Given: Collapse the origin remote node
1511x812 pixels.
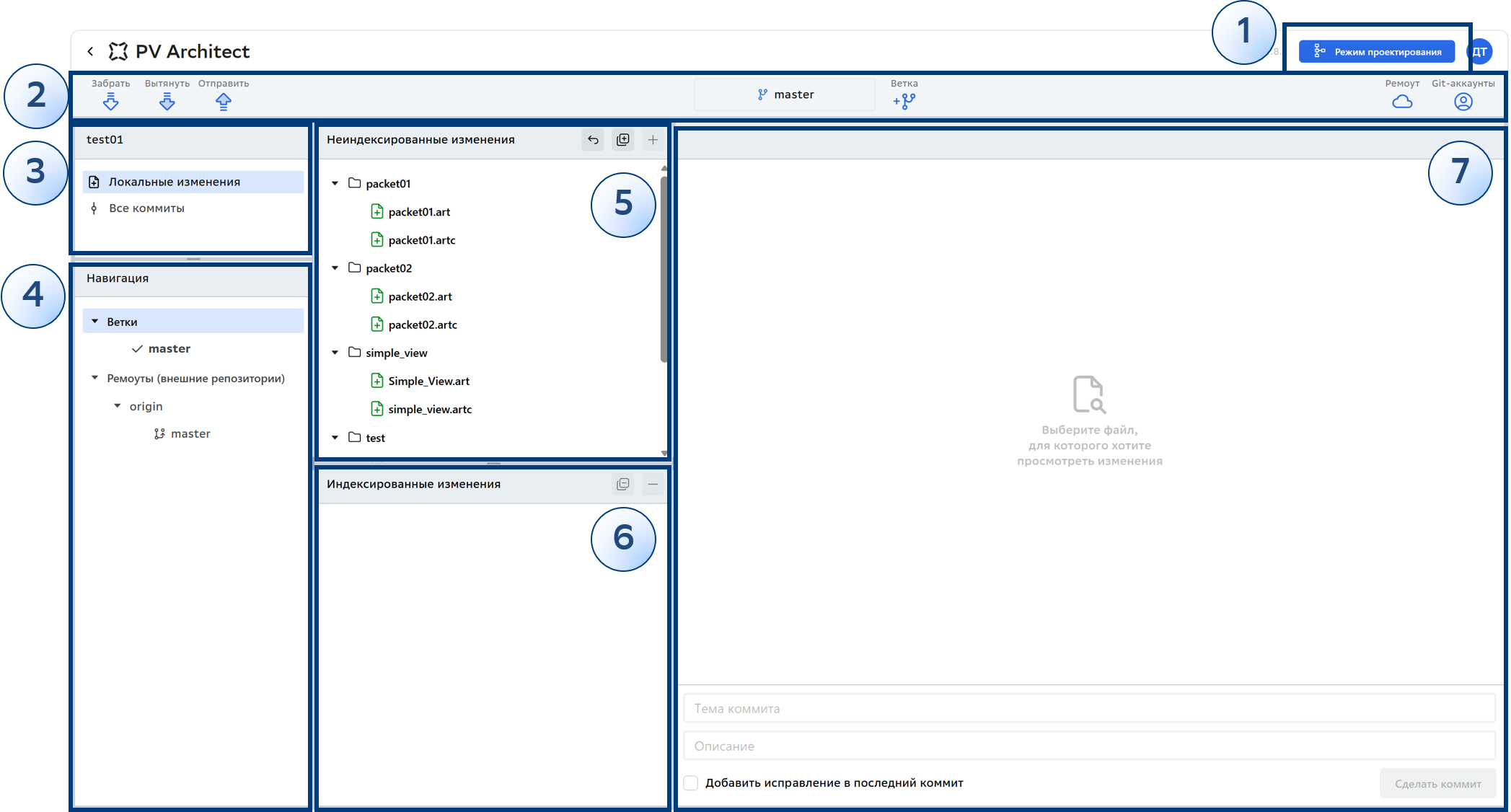Looking at the screenshot, I should [x=118, y=406].
